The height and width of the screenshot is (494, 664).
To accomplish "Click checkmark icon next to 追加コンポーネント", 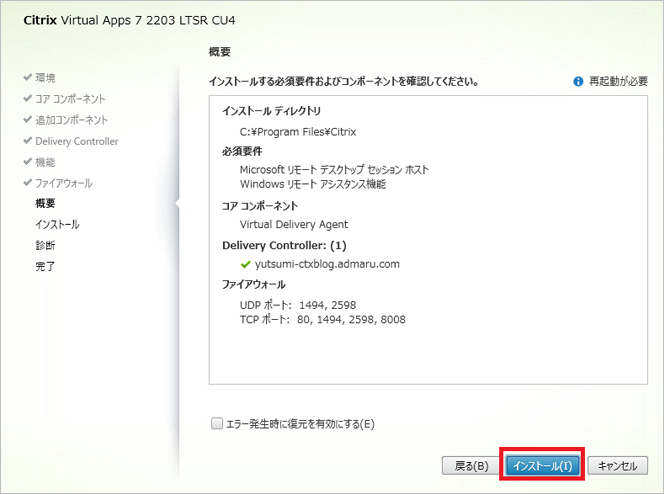I will (28, 119).
